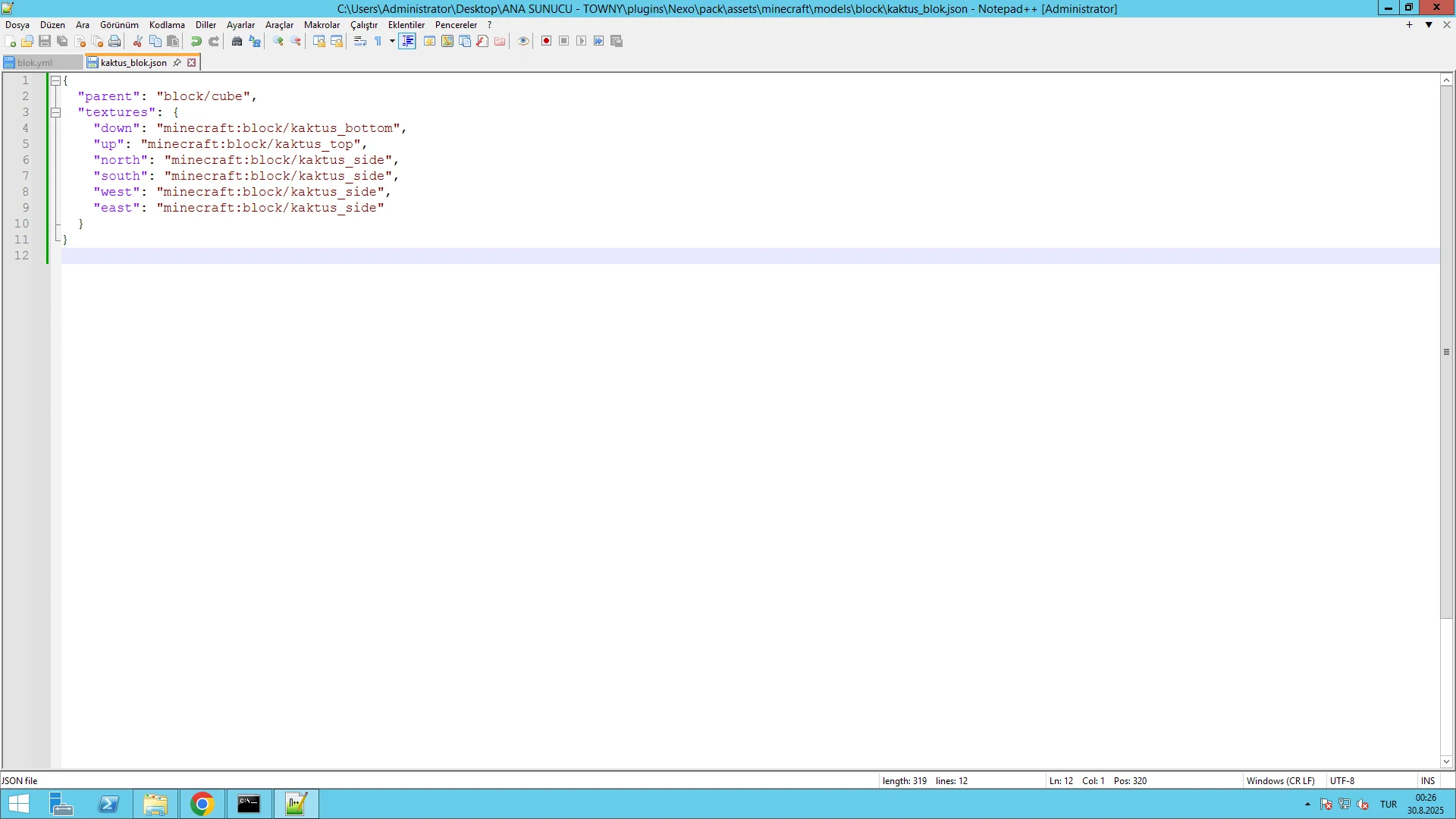Click the synchronize horizontal scrolling icon
Viewport: 1456px width, 819px height.
pos(337,41)
